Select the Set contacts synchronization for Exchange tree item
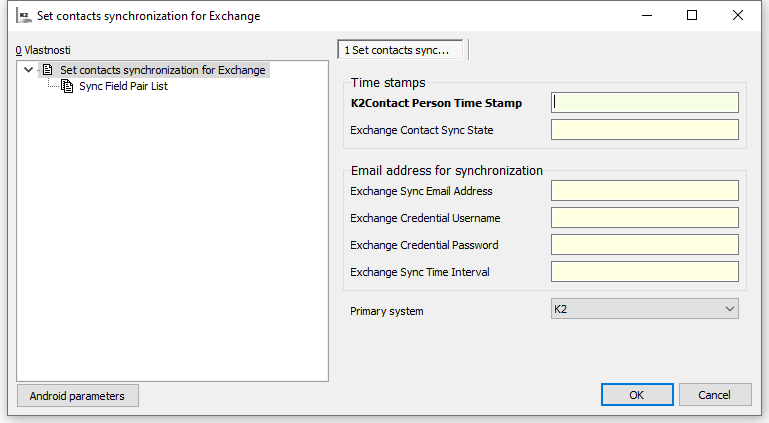 click(162, 71)
